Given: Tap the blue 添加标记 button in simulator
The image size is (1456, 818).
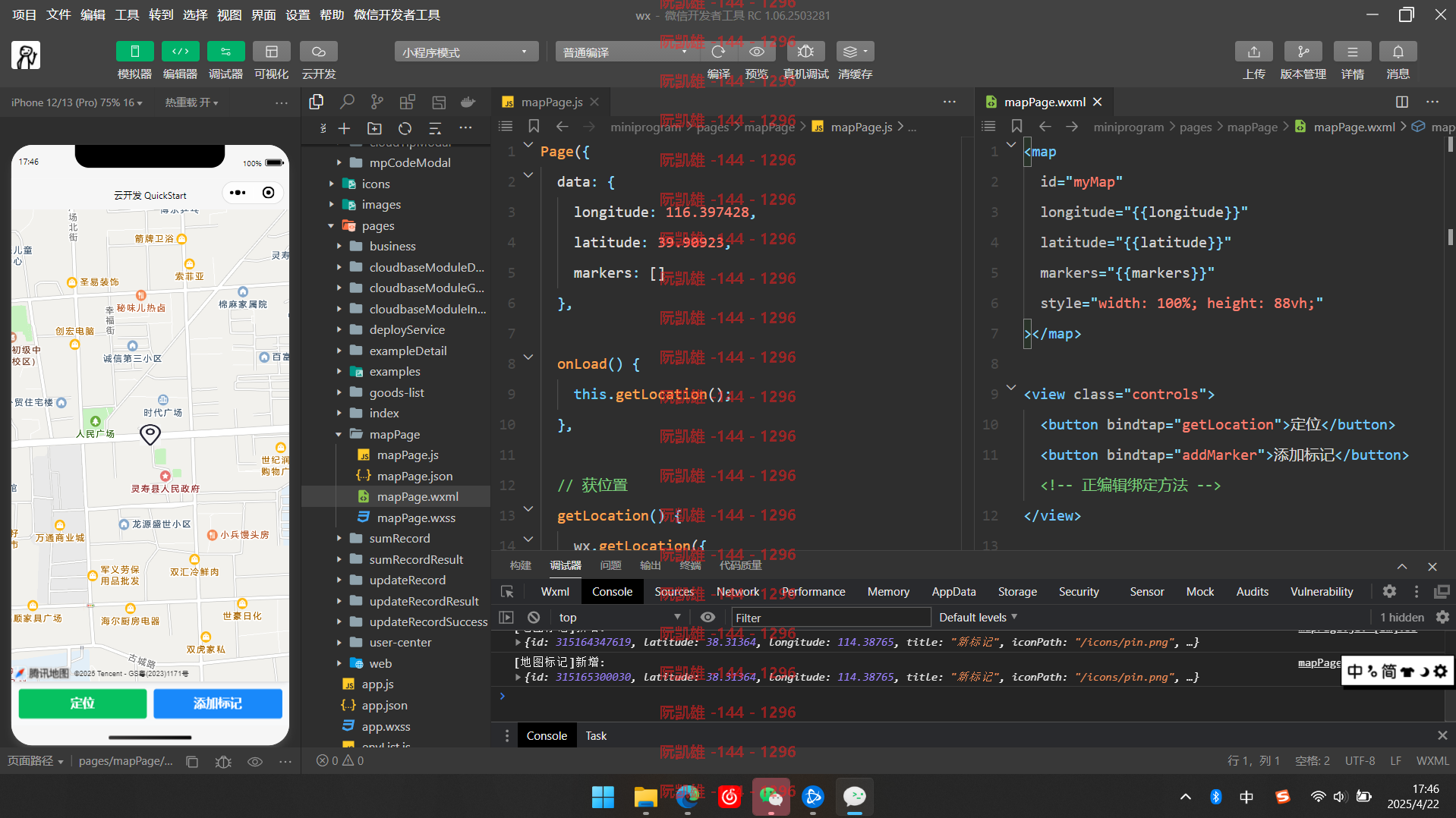Looking at the screenshot, I should point(217,703).
